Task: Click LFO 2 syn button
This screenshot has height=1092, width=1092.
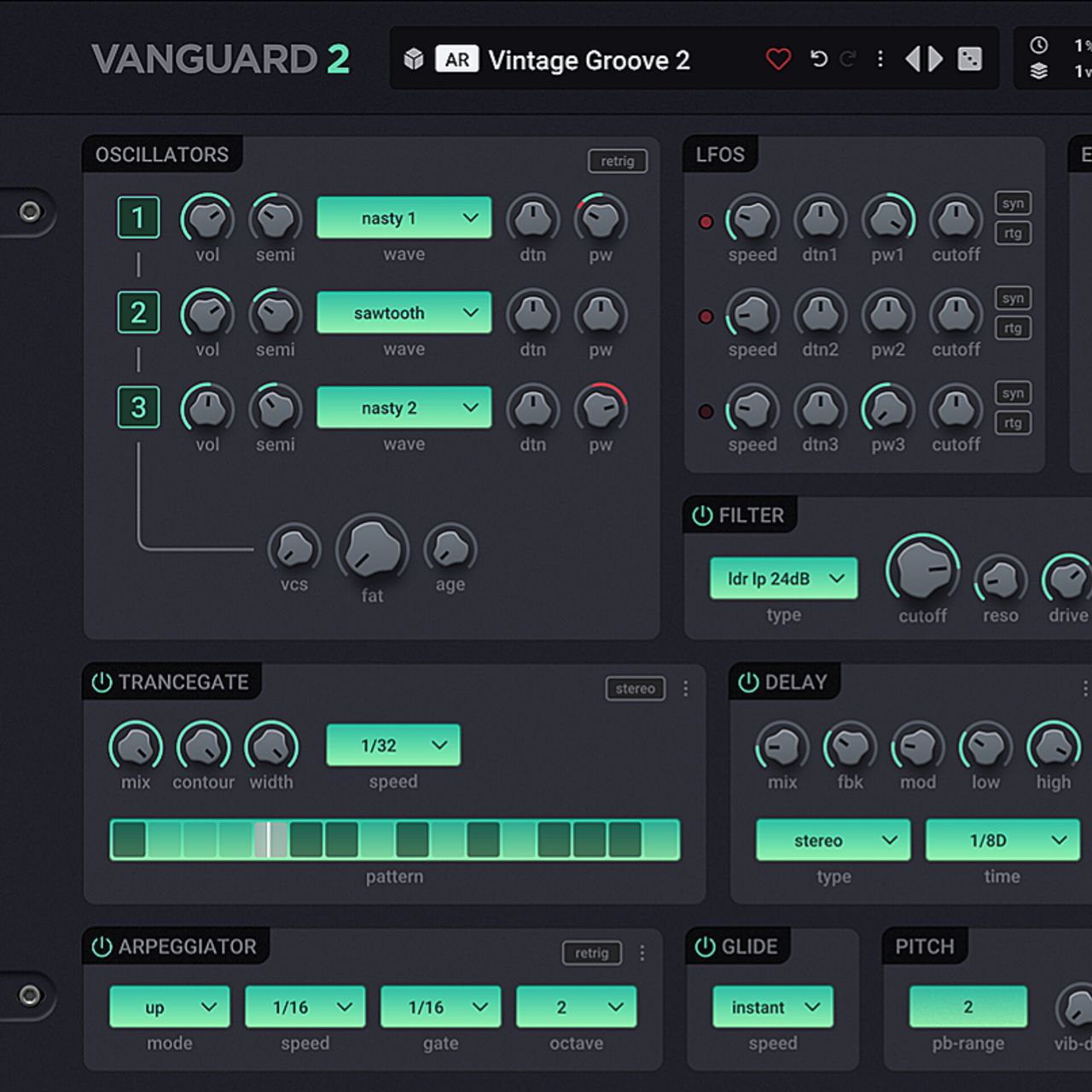Action: click(x=1013, y=298)
